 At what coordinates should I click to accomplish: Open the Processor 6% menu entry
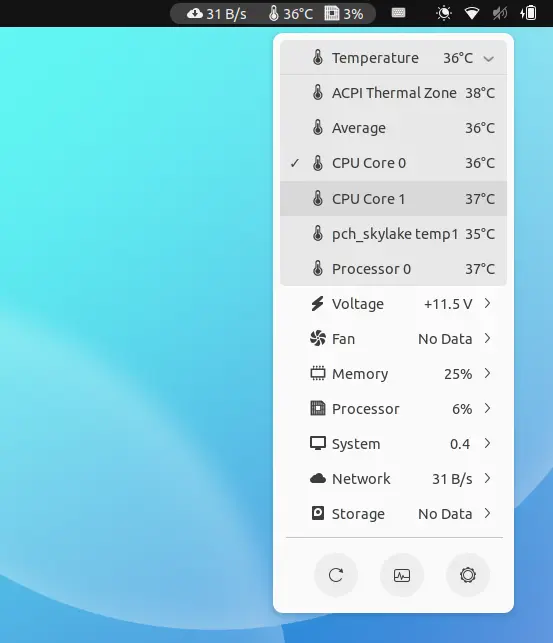click(x=394, y=409)
